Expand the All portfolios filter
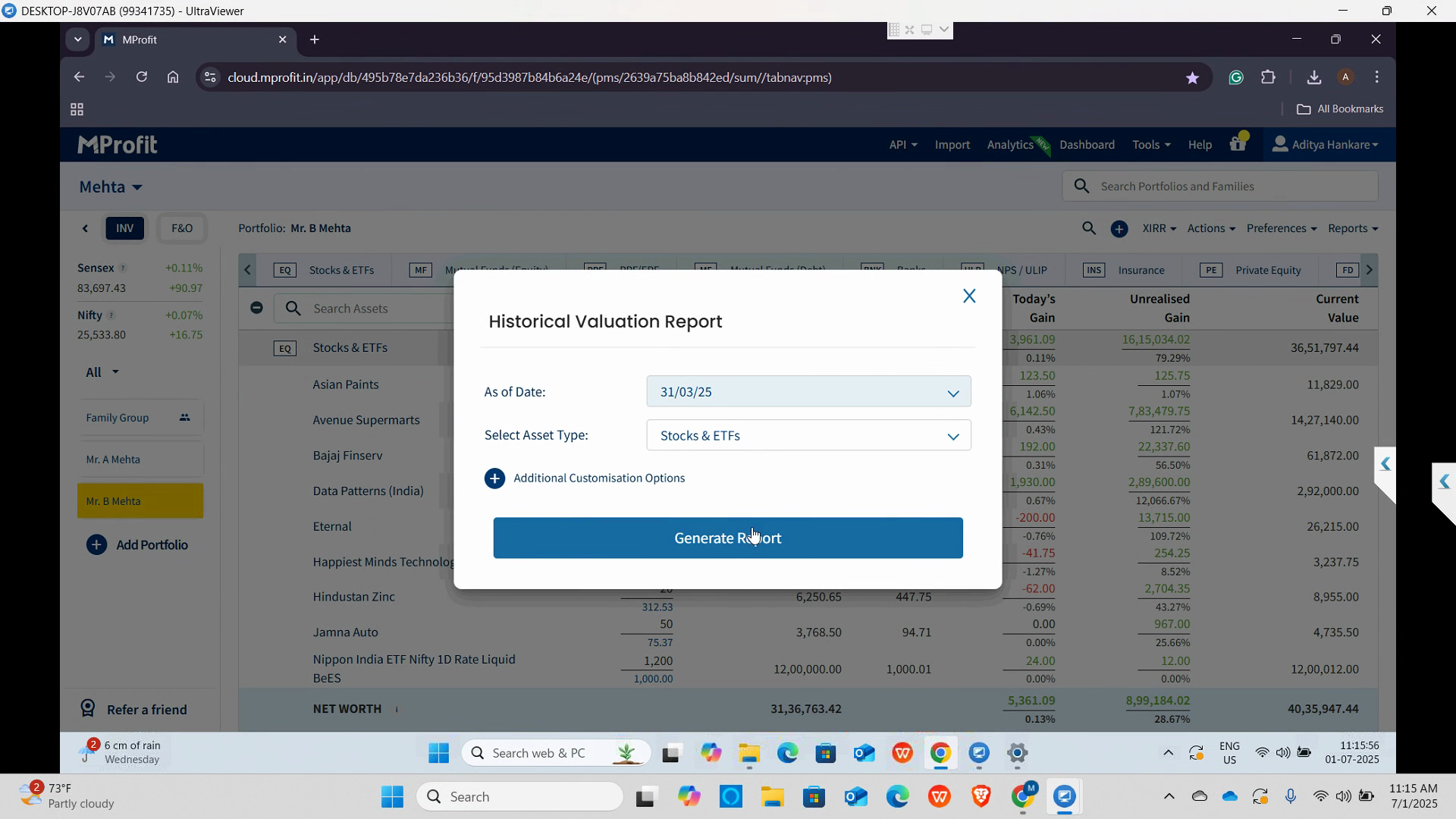 coord(102,372)
